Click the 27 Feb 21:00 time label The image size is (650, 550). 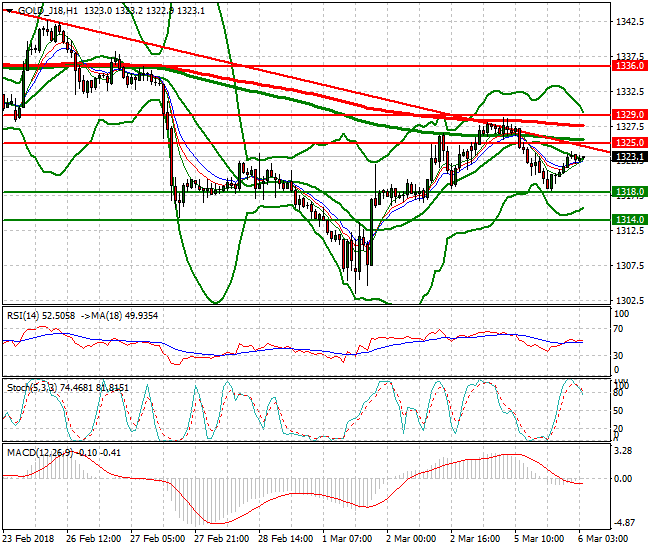(x=222, y=539)
